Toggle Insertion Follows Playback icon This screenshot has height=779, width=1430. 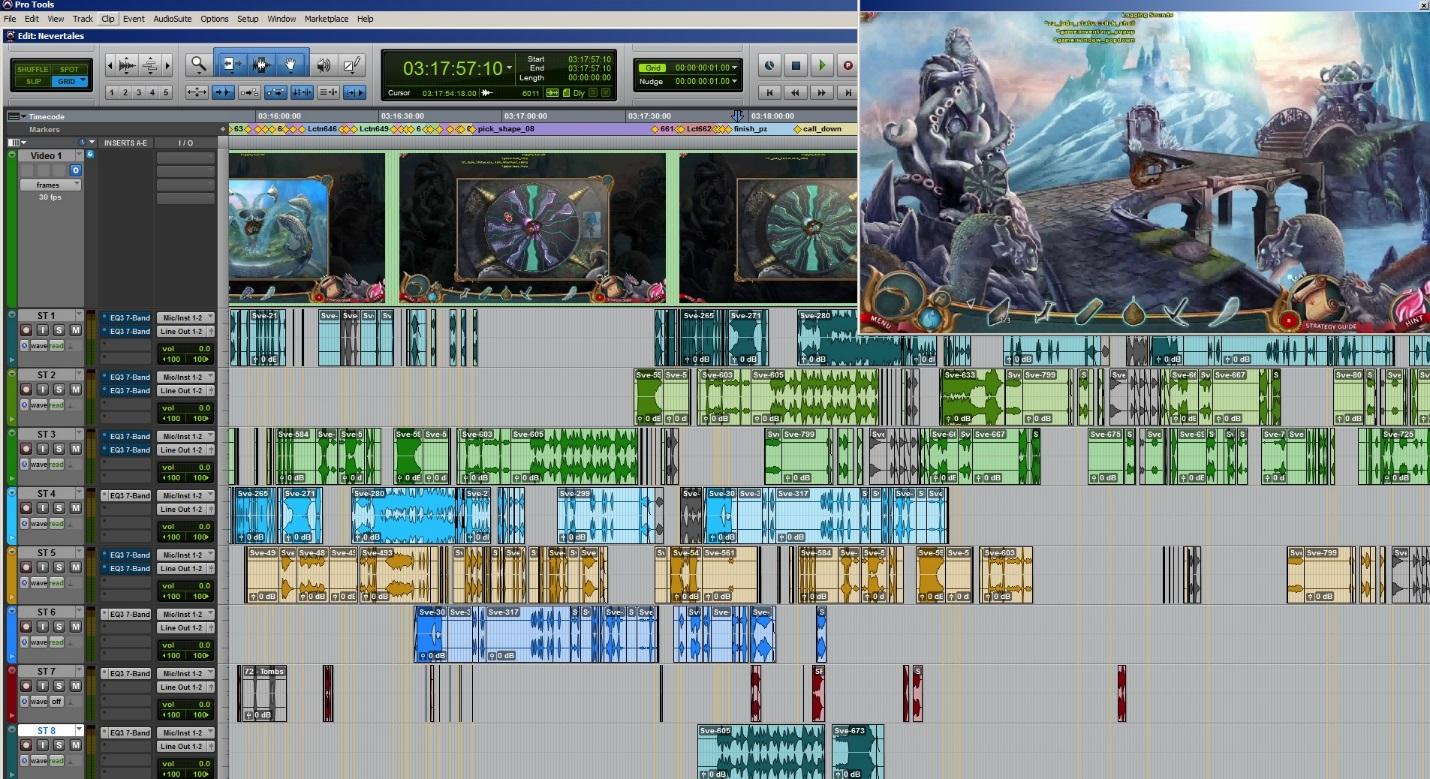(355, 92)
